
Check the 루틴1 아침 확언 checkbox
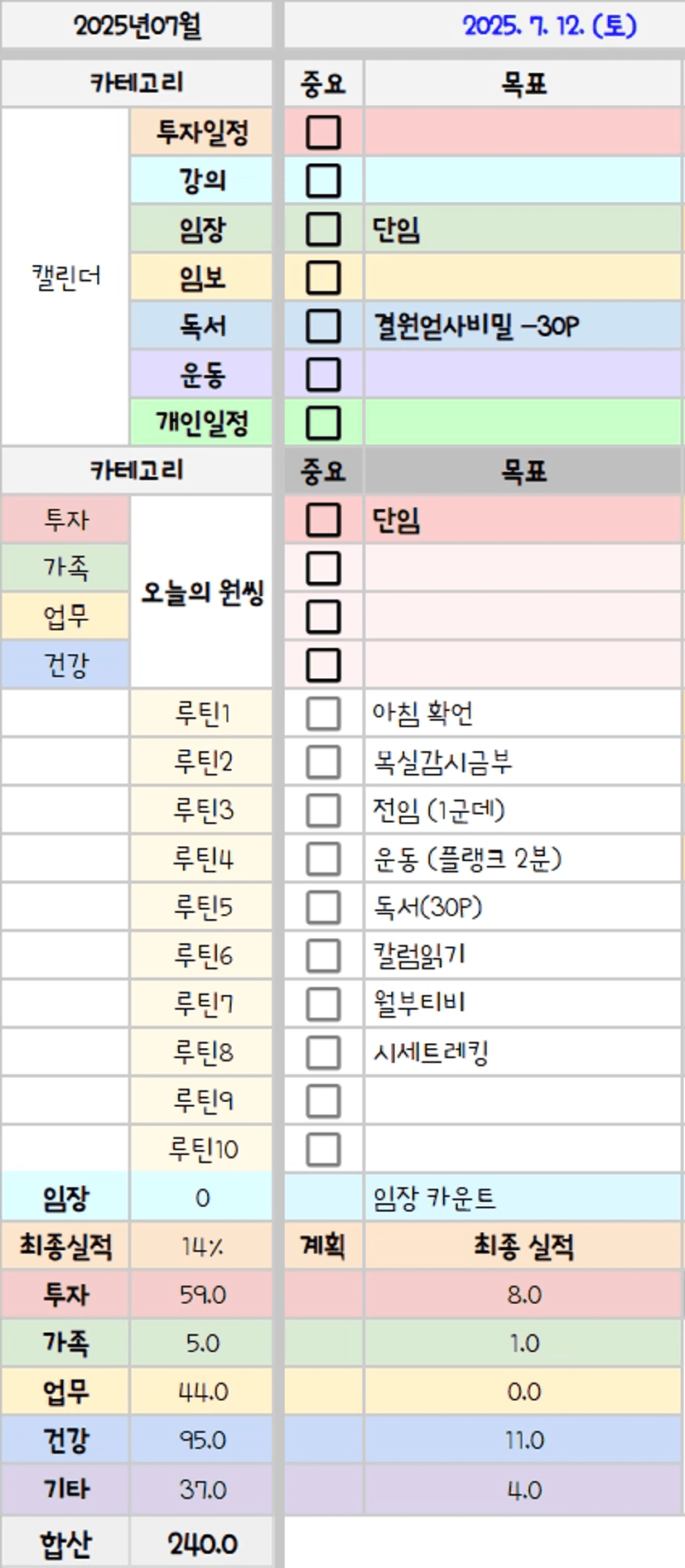coord(323,714)
